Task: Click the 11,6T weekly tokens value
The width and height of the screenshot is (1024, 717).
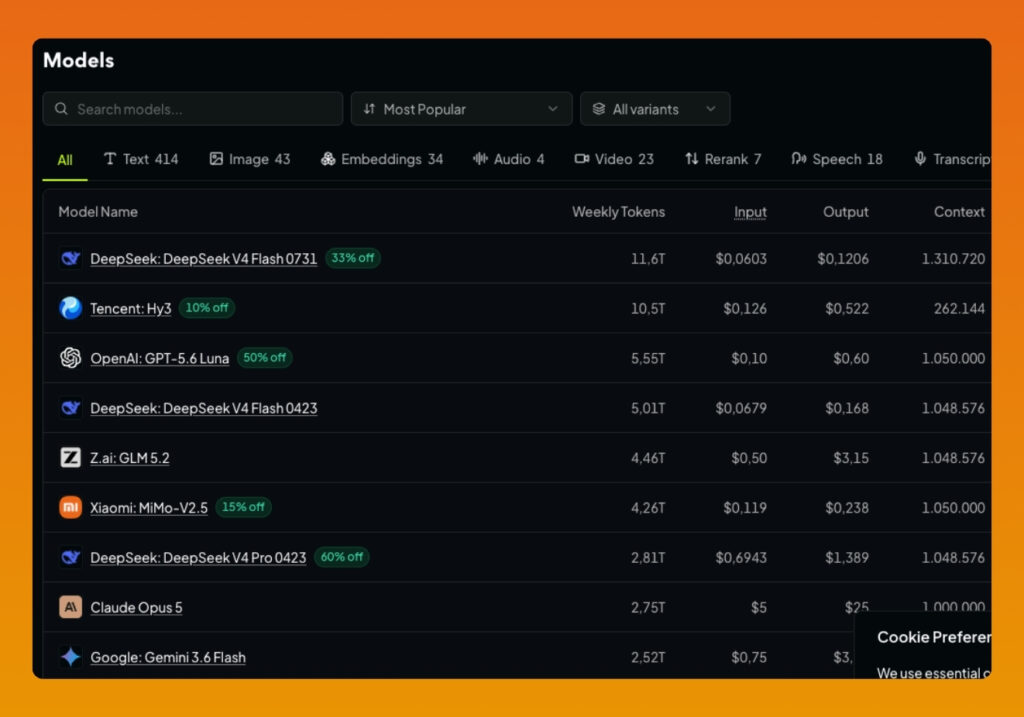Action: (648, 259)
